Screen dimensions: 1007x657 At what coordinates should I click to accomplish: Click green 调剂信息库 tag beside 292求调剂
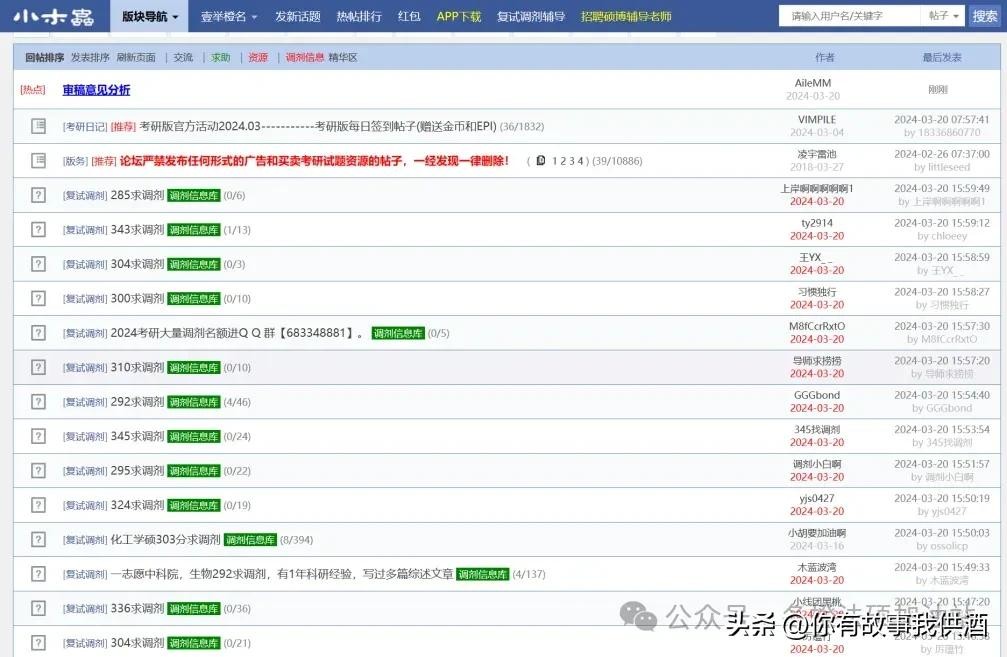tap(193, 402)
